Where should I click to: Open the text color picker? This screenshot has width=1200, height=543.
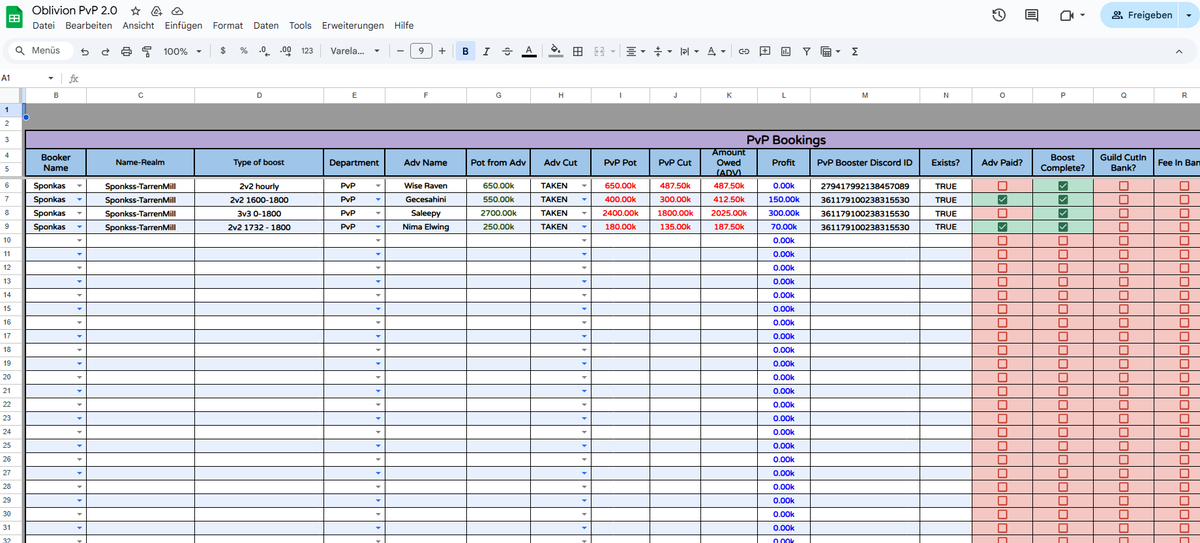click(x=529, y=51)
